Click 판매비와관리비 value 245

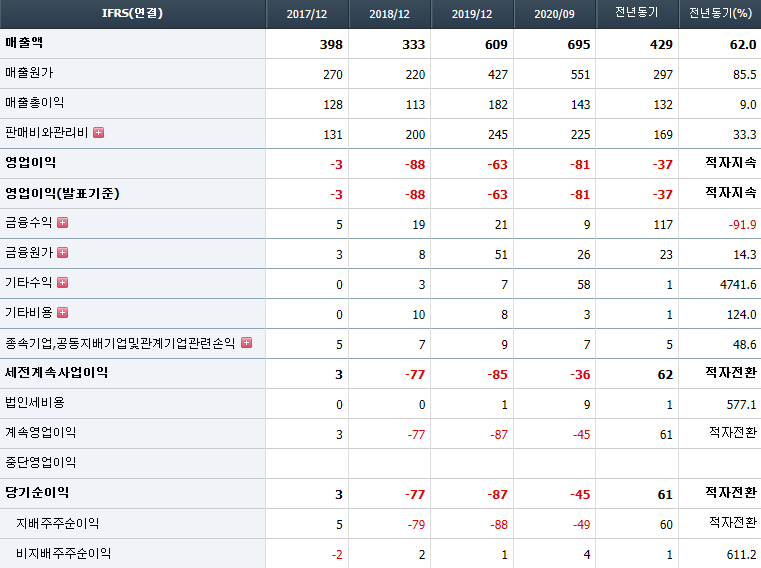(x=497, y=135)
